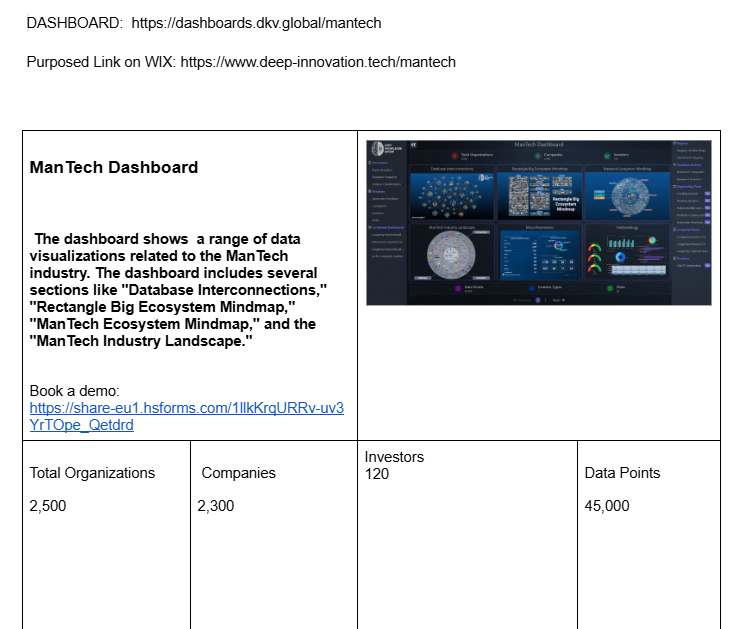Open the Methodology charts panel
The height and width of the screenshot is (629, 744).
pos(626,252)
